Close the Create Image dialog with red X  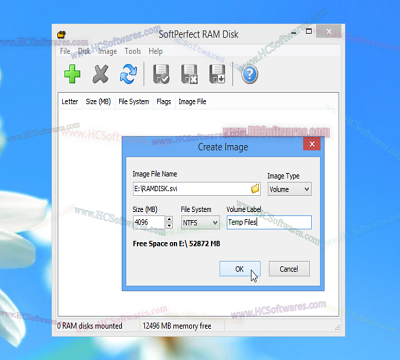pos(312,144)
